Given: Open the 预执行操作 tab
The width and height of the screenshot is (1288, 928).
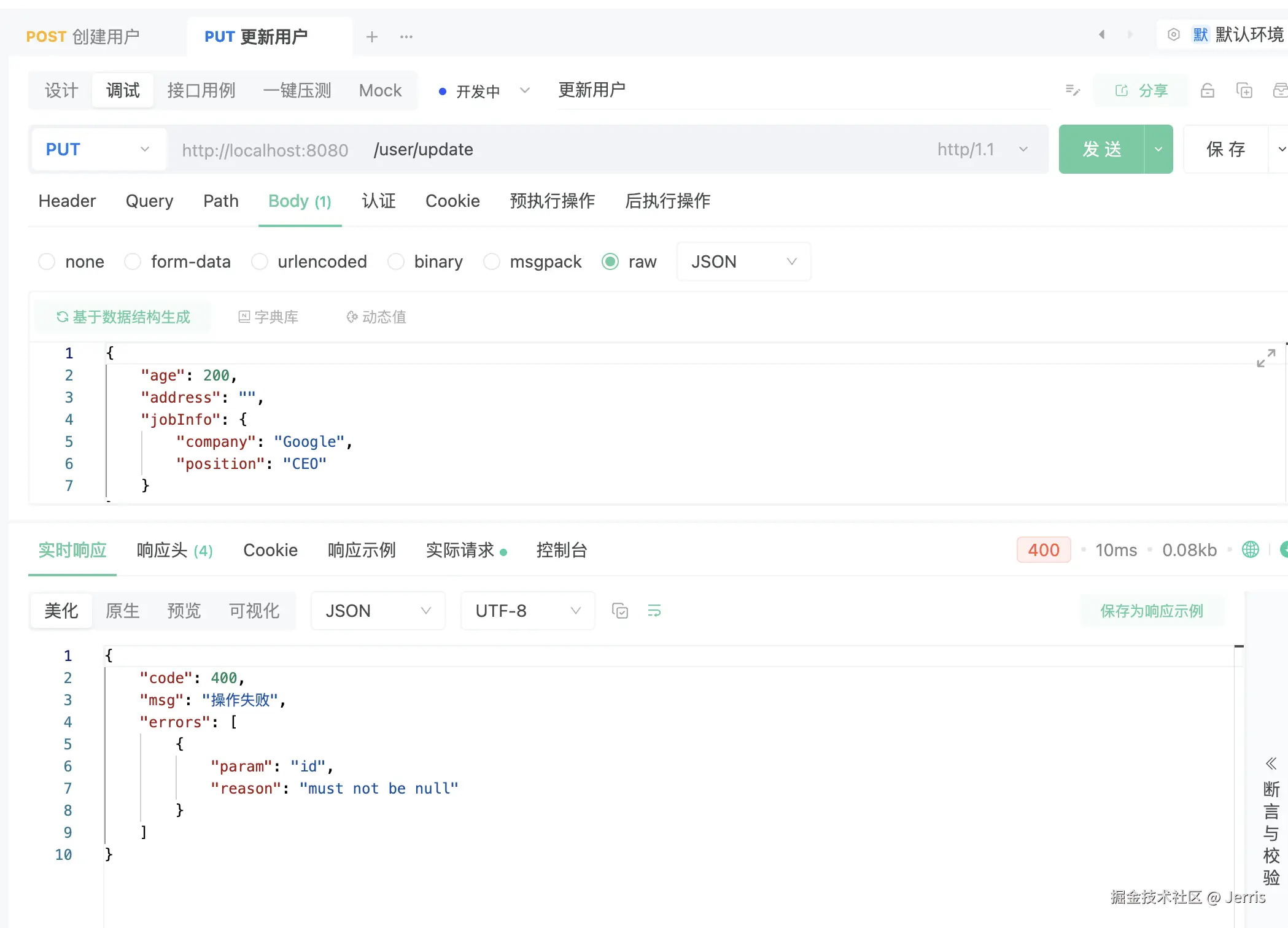Looking at the screenshot, I should point(552,201).
